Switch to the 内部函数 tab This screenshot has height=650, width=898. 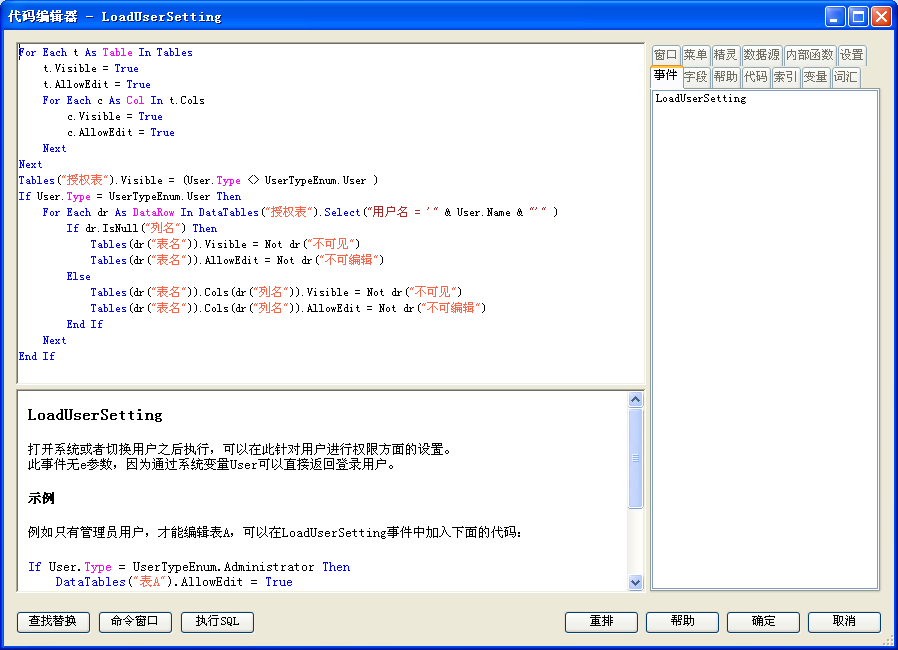pos(809,55)
